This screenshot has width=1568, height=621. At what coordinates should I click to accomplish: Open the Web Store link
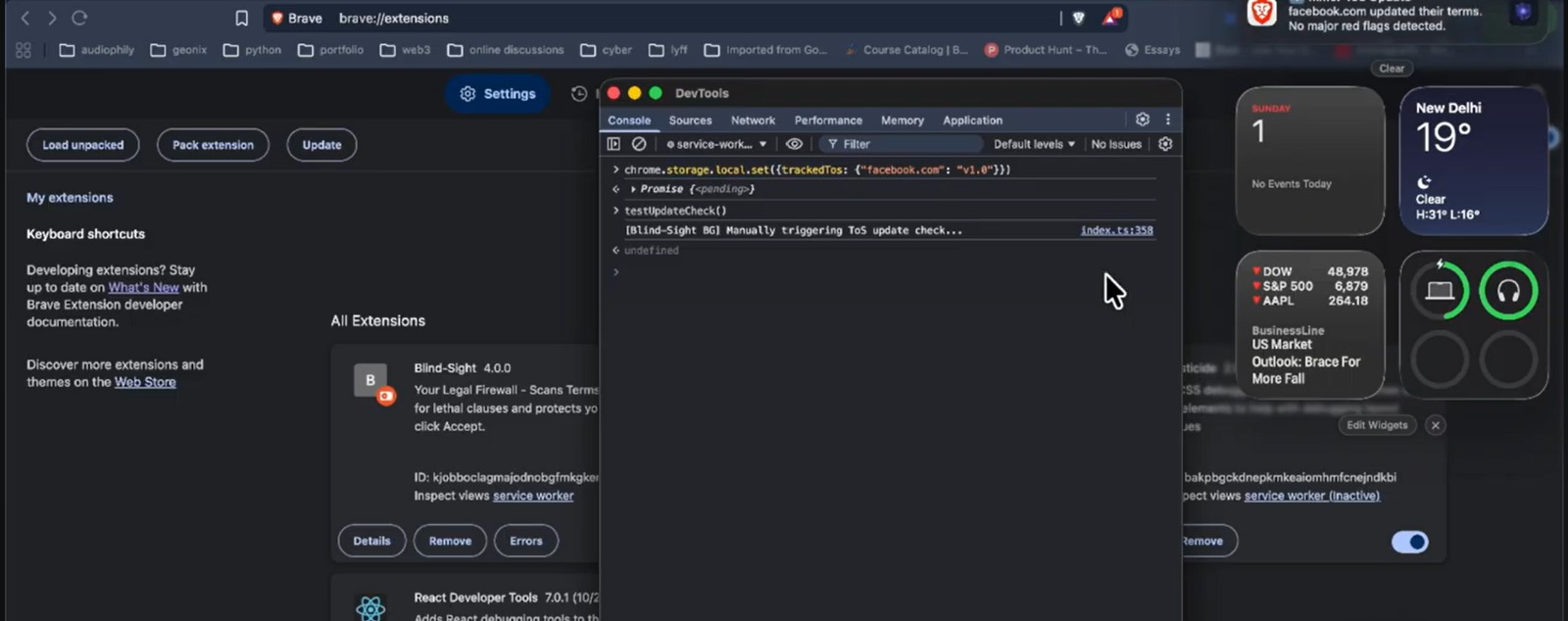pos(145,382)
